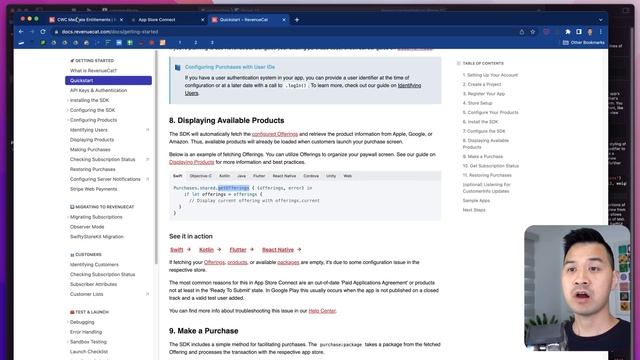
Task: Open What is RevenueCat? sidebar page
Action: [x=93, y=71]
